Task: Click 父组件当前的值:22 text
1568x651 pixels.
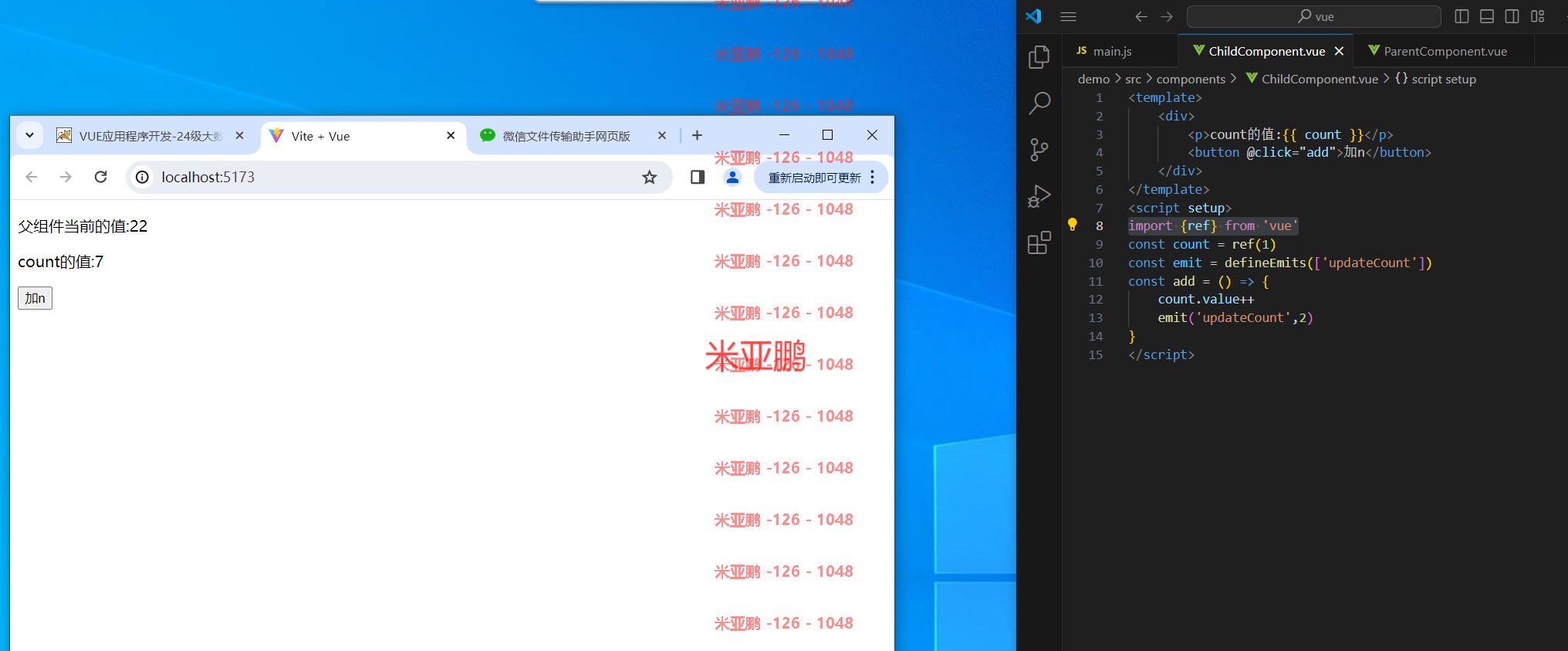Action: (83, 226)
